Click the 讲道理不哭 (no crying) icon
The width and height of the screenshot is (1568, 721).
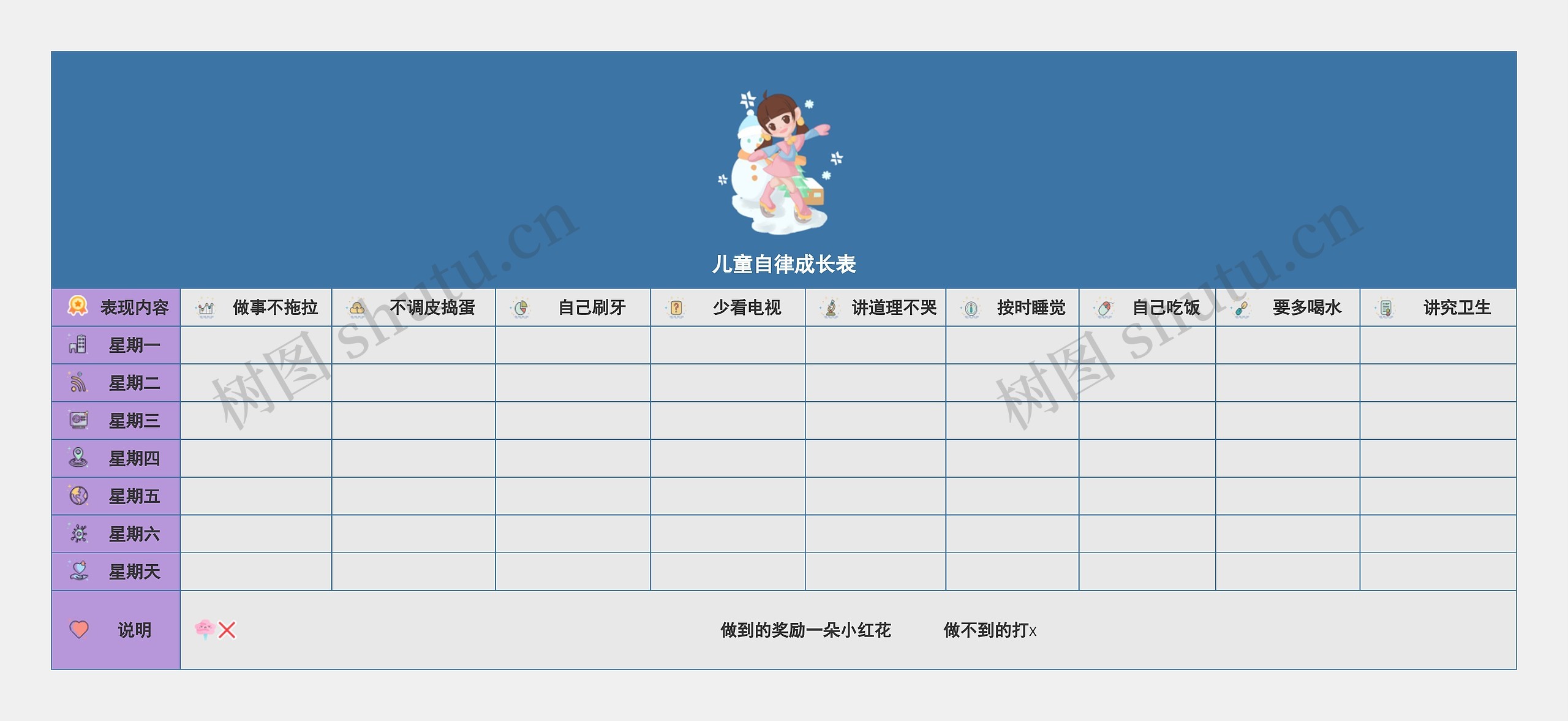click(821, 307)
